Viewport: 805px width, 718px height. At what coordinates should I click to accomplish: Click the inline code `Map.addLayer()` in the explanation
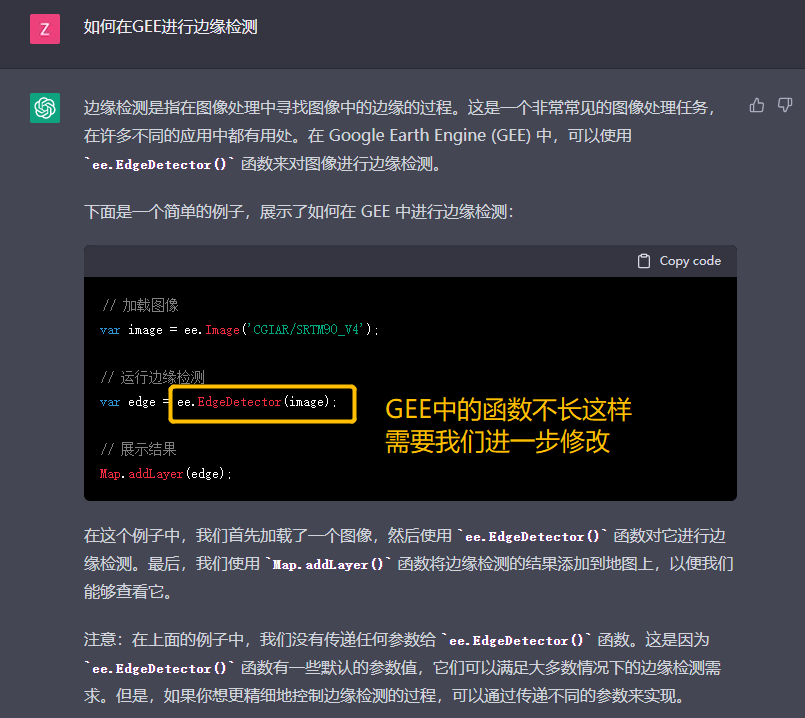click(x=328, y=565)
